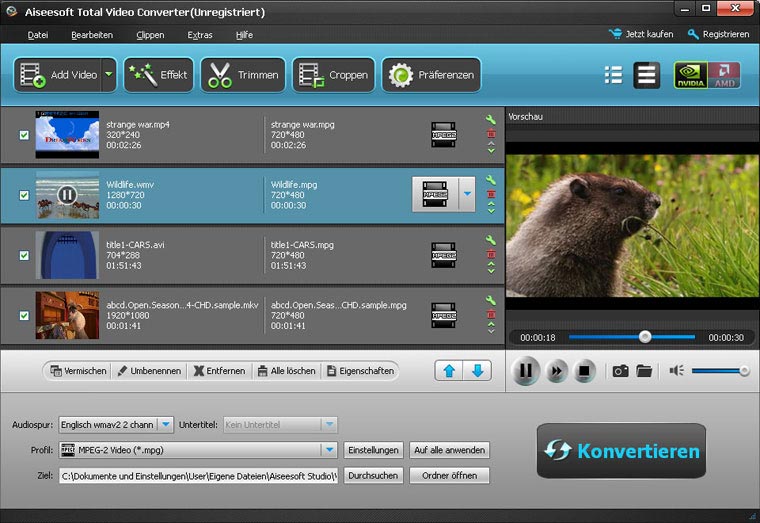
Task: Stop the preview playback
Action: point(585,371)
